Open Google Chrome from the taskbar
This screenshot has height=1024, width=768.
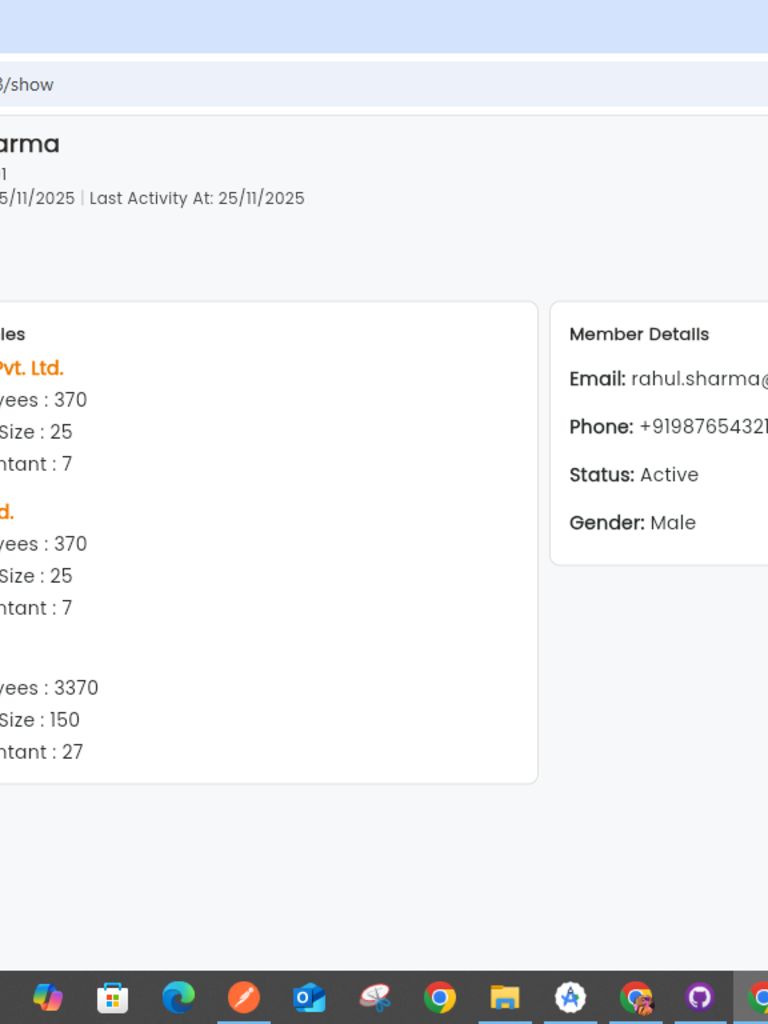coord(440,997)
